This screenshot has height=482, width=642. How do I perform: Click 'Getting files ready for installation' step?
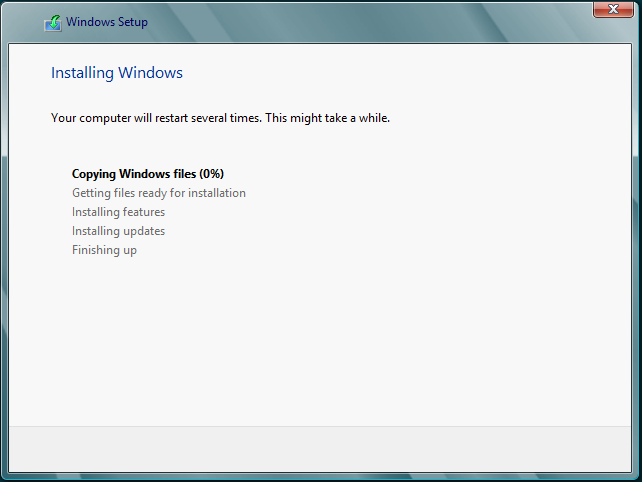tap(159, 193)
